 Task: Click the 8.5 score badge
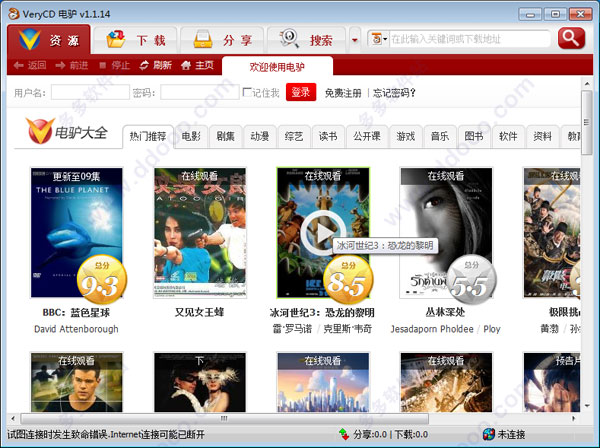coord(348,279)
